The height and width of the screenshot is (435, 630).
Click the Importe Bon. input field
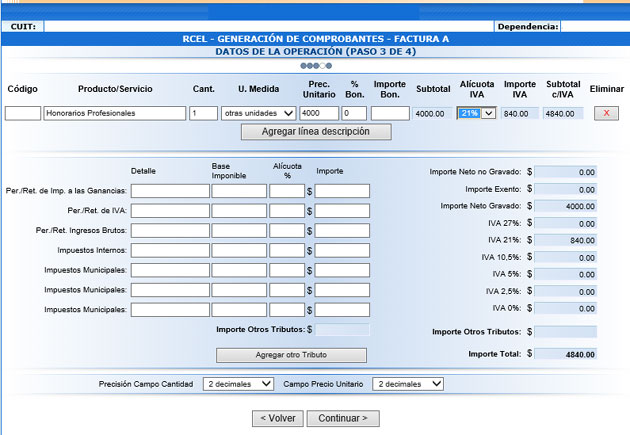click(389, 113)
